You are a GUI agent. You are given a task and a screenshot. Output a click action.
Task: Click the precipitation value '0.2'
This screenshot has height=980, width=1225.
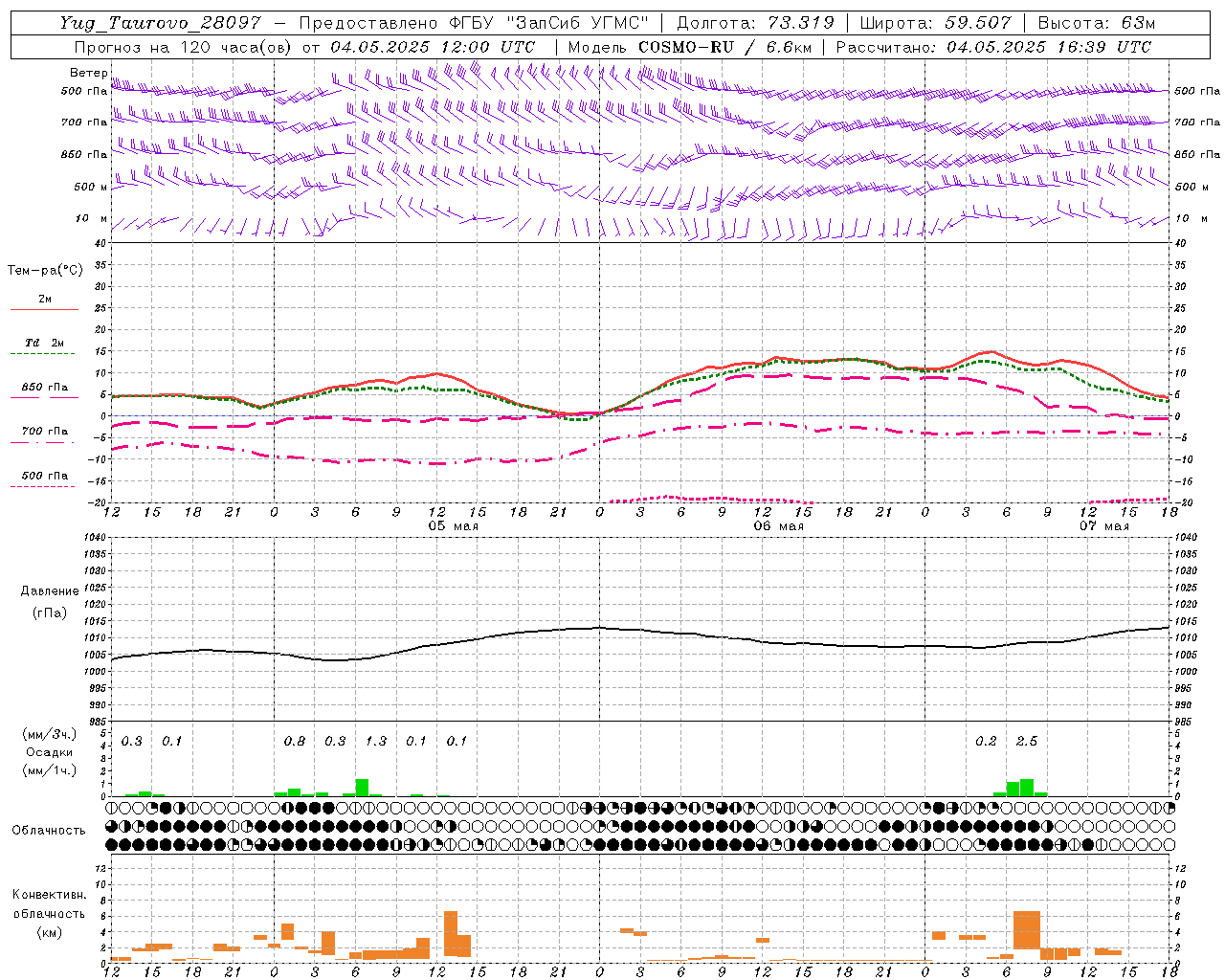coord(986,742)
